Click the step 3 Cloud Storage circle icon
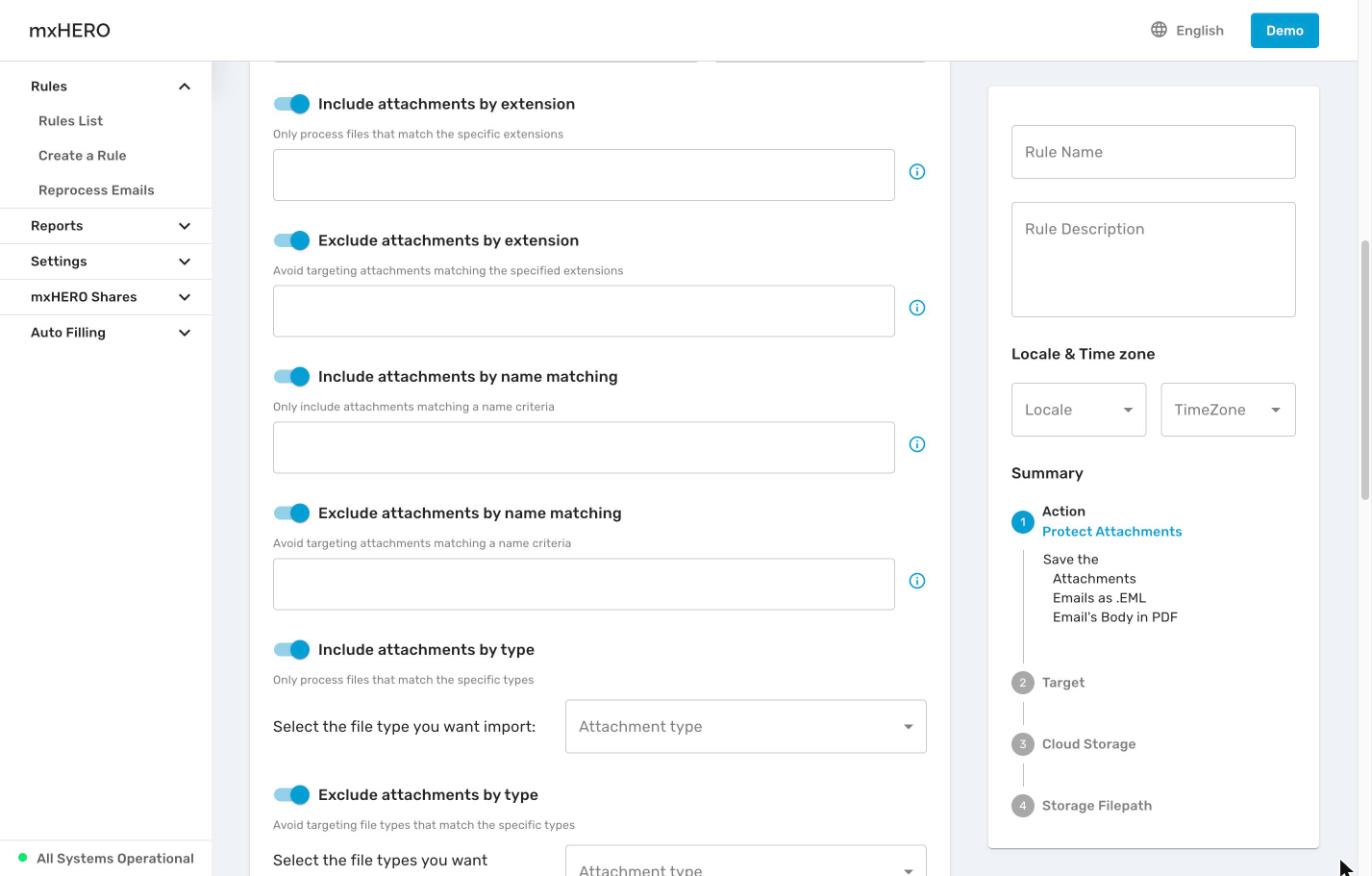The width and height of the screenshot is (1372, 876). (x=1022, y=744)
